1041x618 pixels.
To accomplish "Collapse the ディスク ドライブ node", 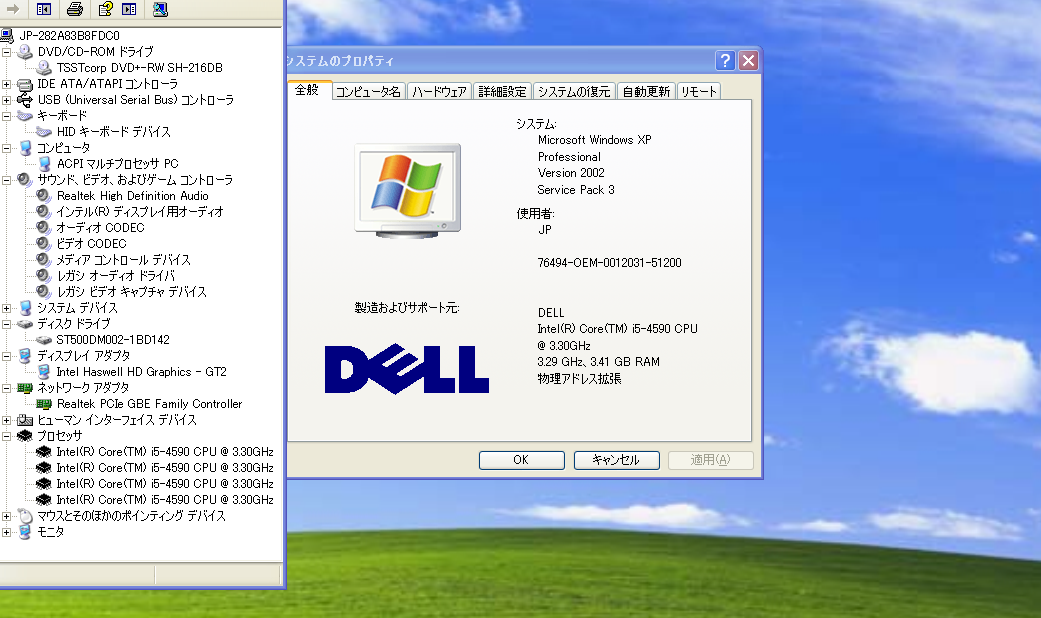I will point(7,324).
